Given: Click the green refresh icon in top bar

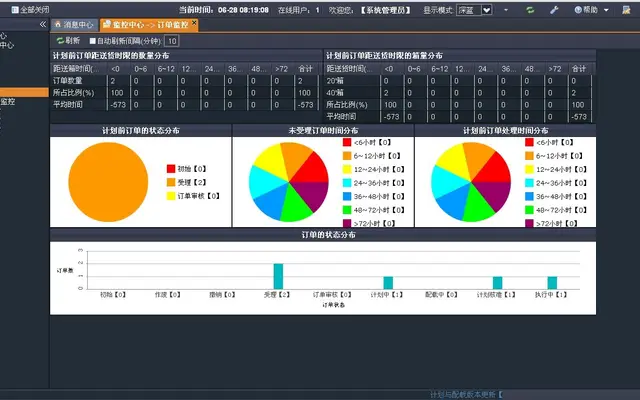Looking at the screenshot, I should [x=530, y=10].
